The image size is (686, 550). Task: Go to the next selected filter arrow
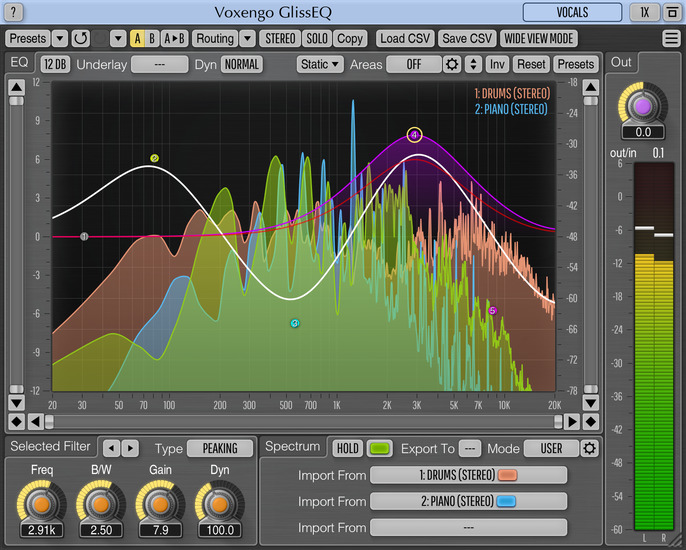[130, 448]
